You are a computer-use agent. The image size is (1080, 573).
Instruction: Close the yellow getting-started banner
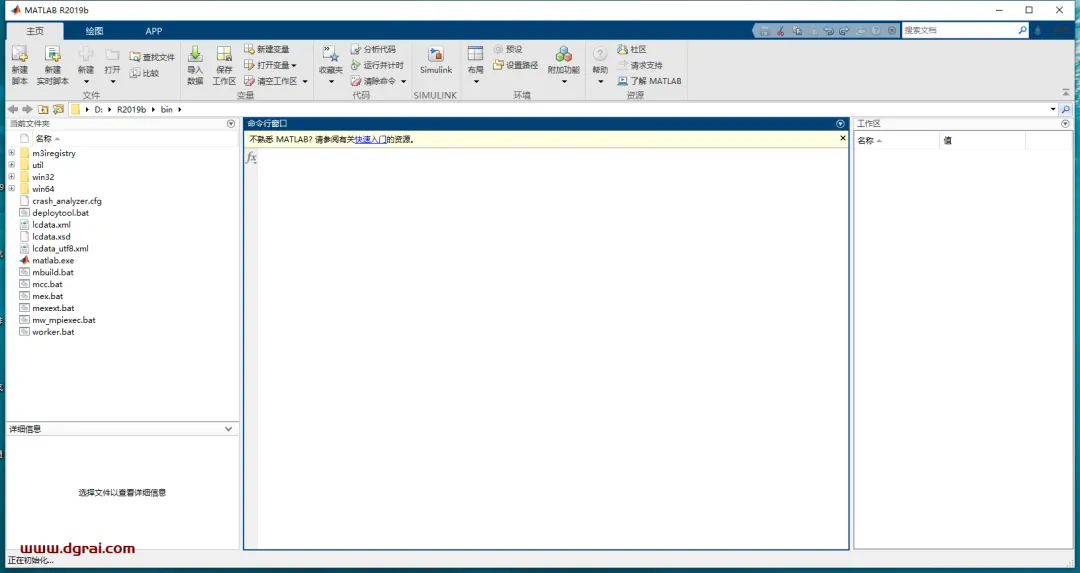click(x=842, y=138)
